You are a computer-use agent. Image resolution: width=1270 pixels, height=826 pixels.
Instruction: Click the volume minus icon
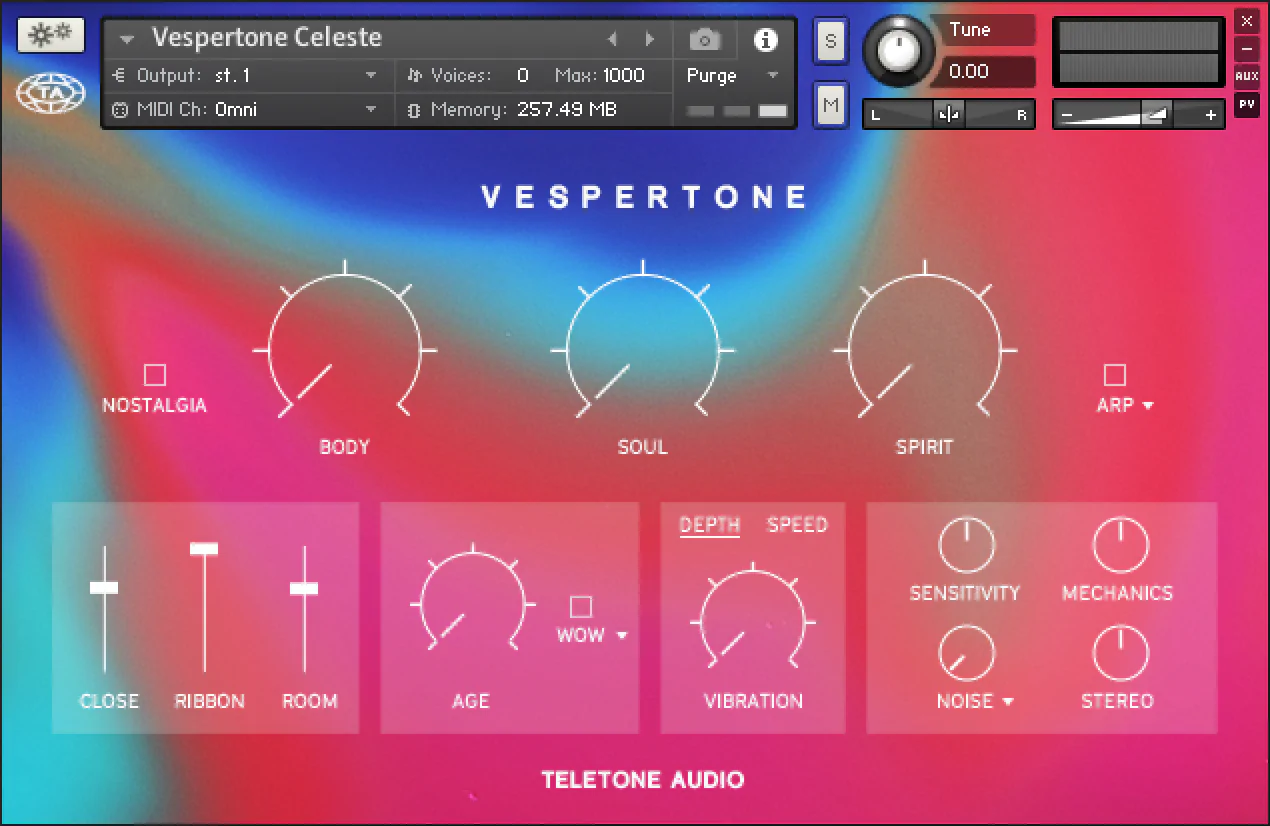pyautogui.click(x=1067, y=115)
